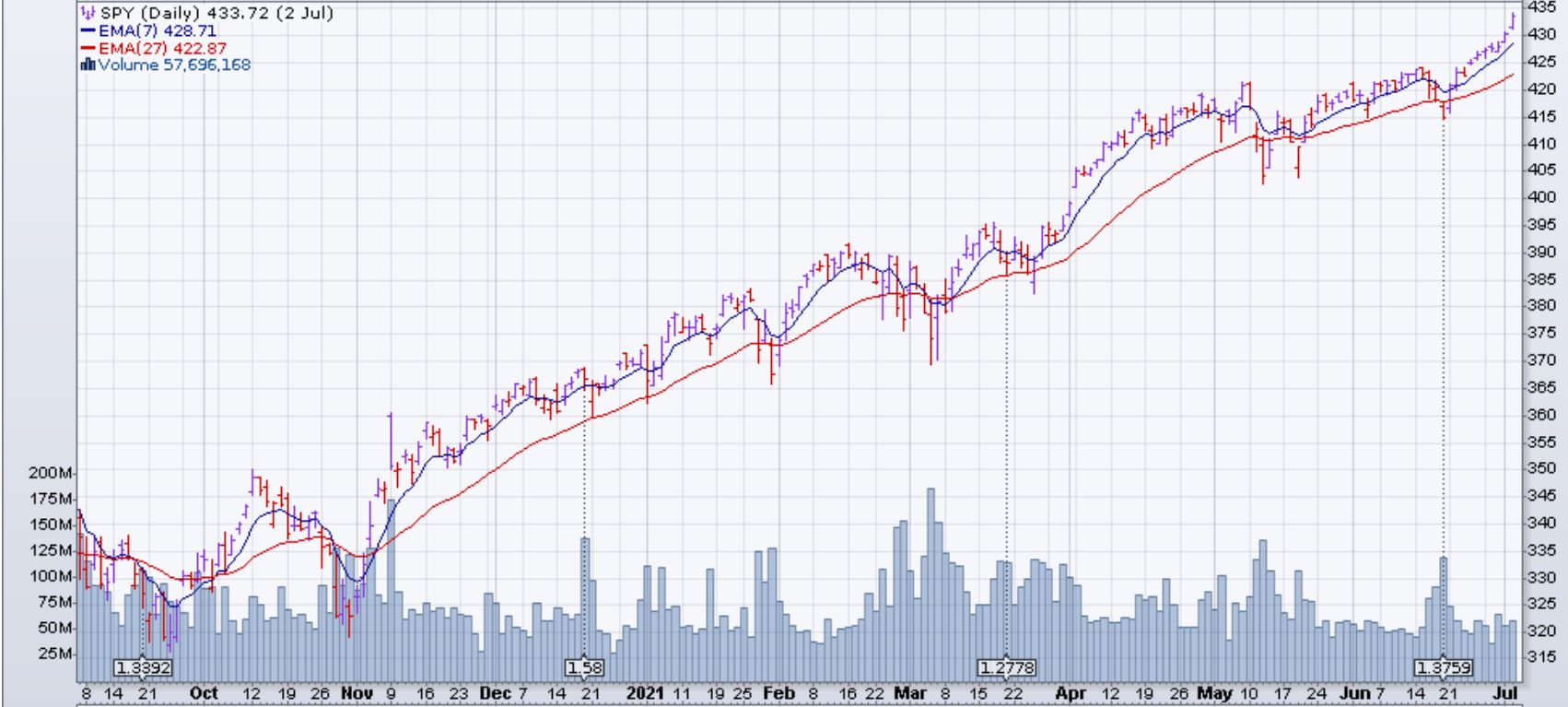The height and width of the screenshot is (707, 1568).
Task: Click the 1.3759 dividend marker
Action: pos(1443,666)
